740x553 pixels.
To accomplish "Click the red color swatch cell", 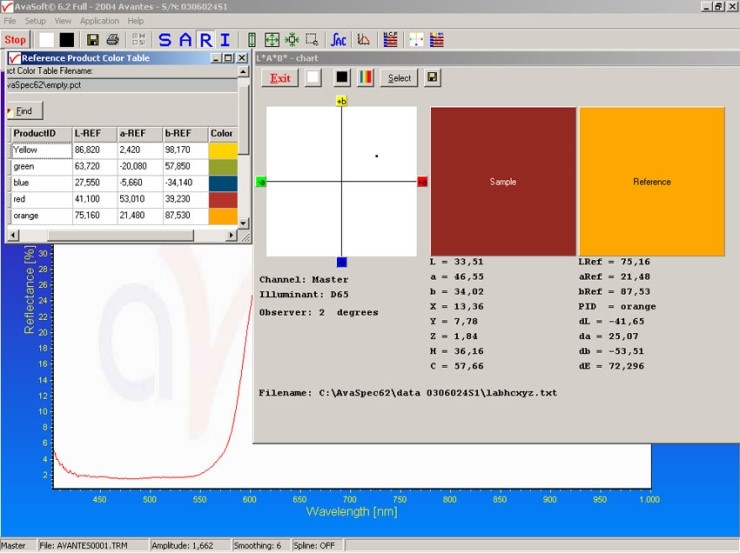I will tap(223, 200).
